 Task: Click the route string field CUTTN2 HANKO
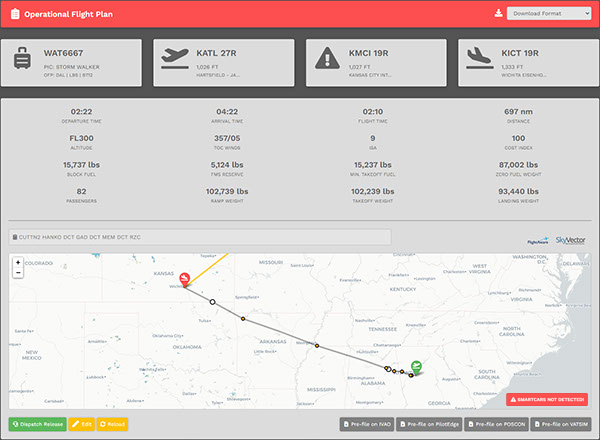(200, 237)
